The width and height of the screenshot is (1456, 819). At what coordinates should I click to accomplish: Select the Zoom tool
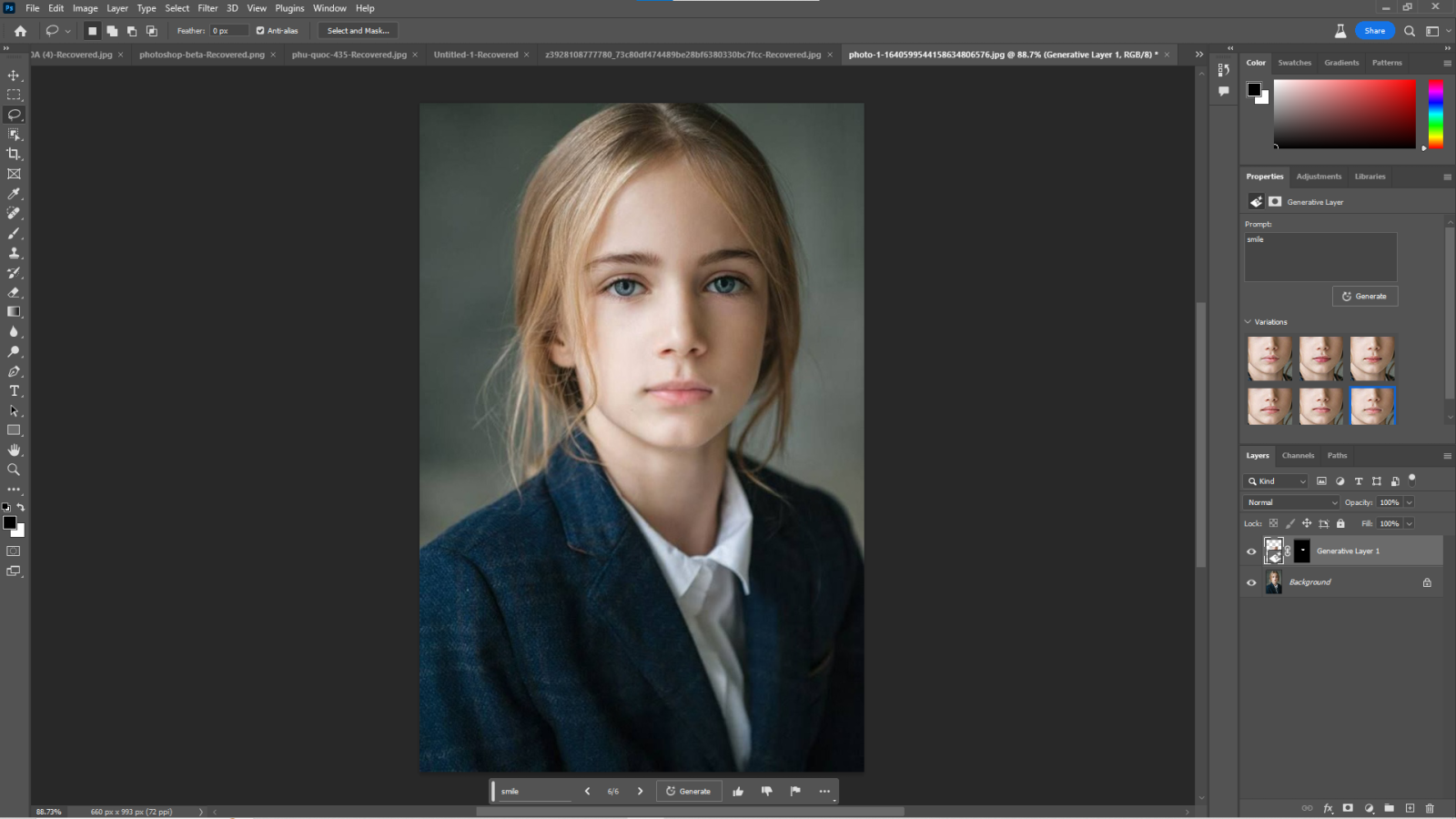[x=14, y=470]
